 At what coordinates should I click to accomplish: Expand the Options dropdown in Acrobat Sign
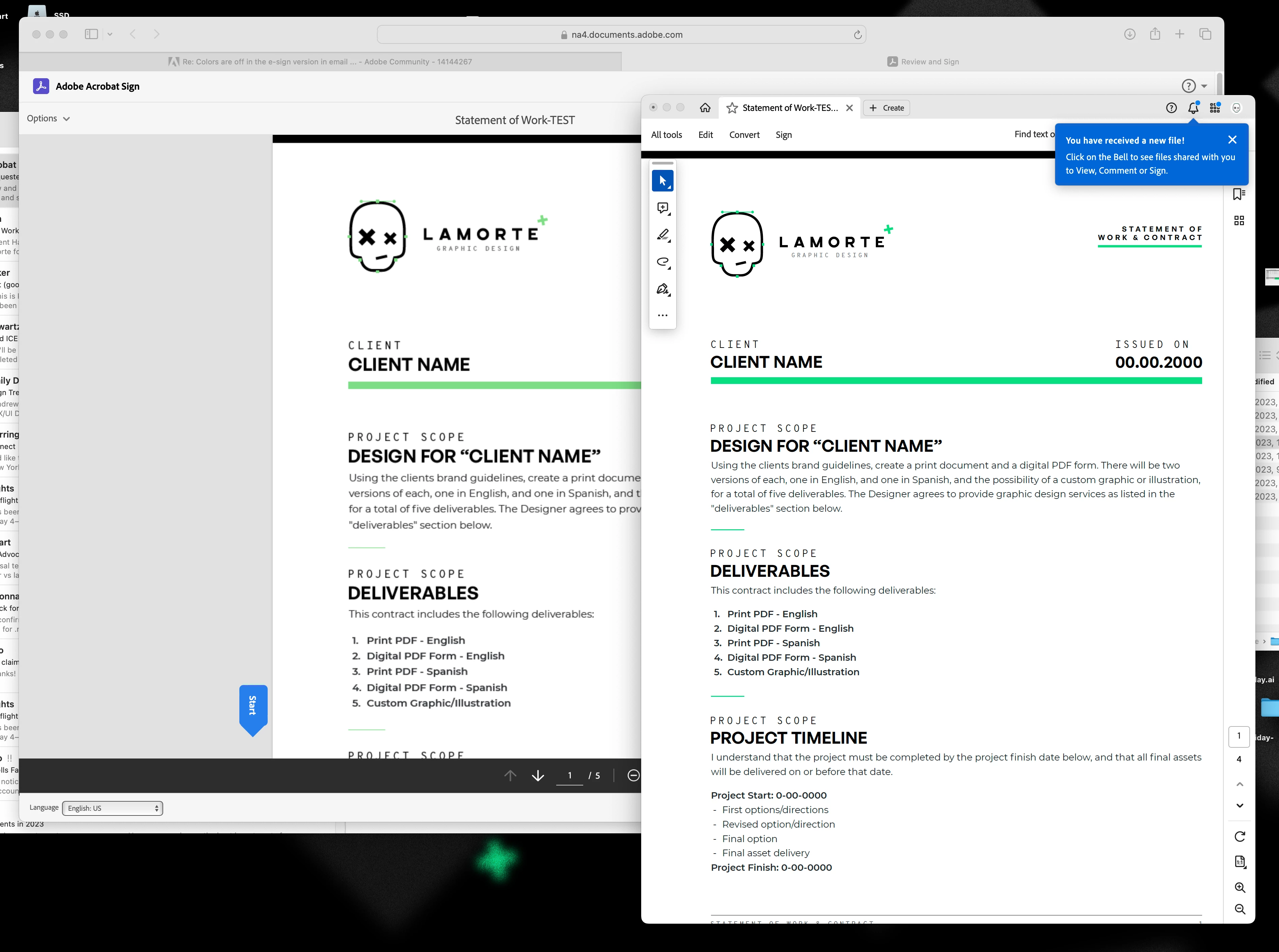tap(49, 118)
